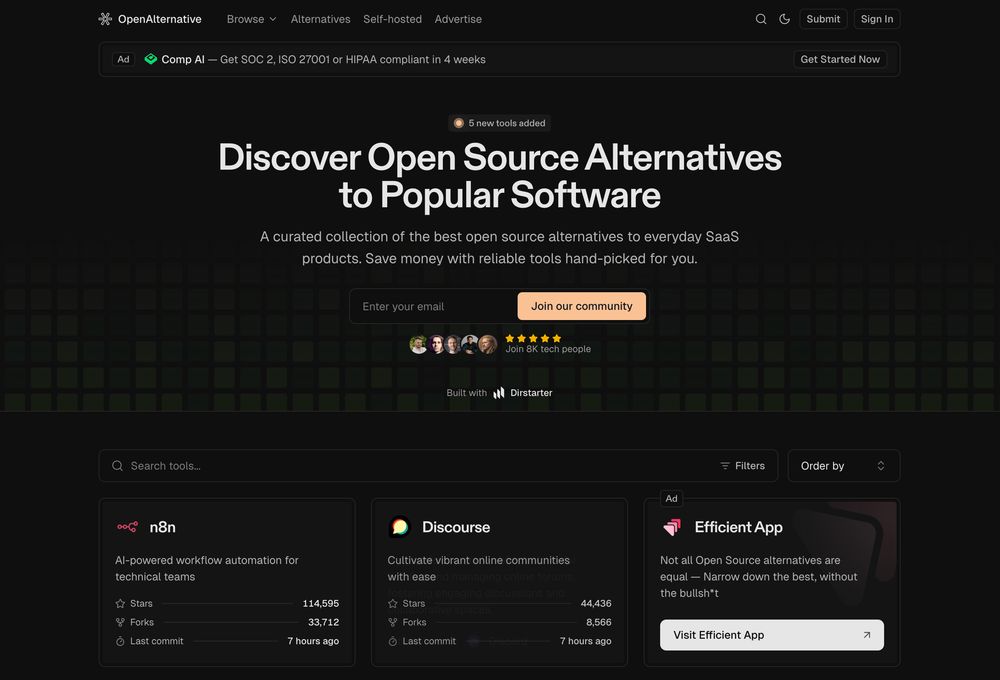Open the Advertise nav item
The height and width of the screenshot is (680, 1000).
(x=458, y=19)
